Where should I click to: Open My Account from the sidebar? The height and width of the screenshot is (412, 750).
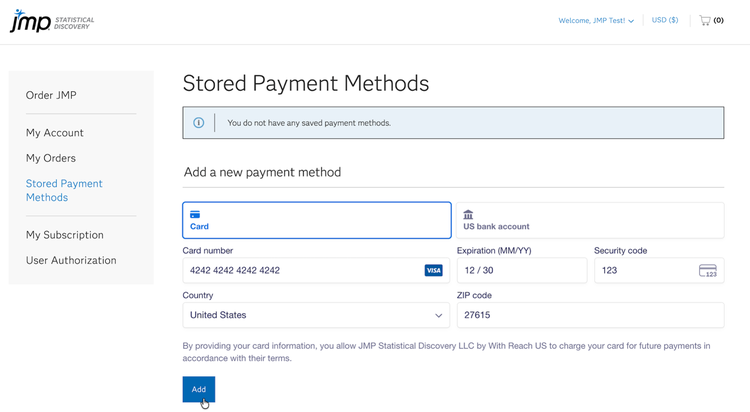click(x=55, y=133)
